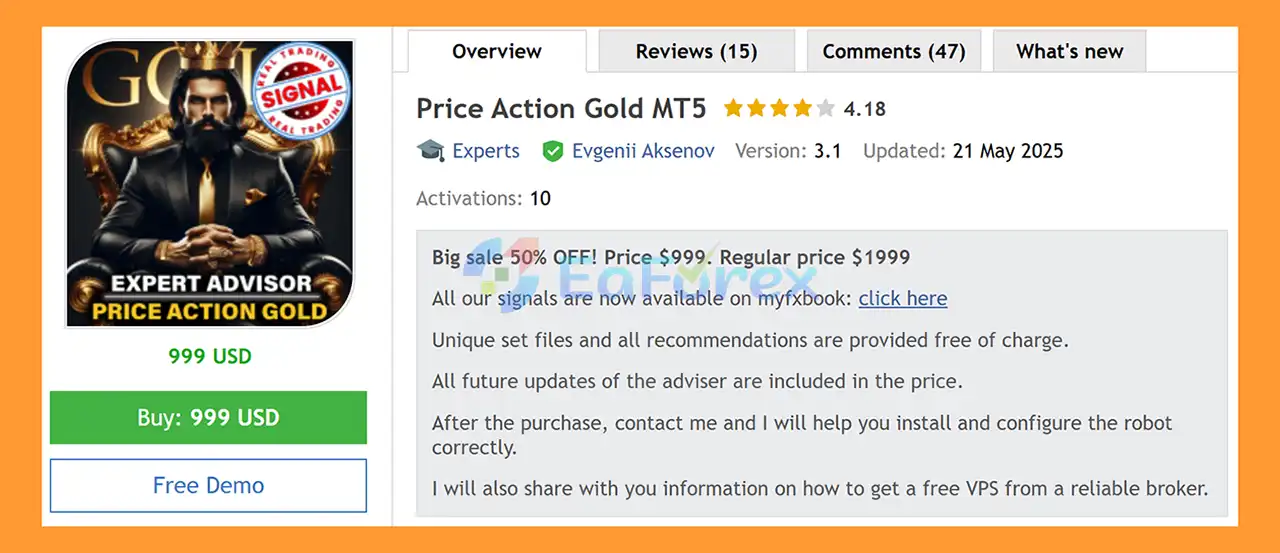Image resolution: width=1280 pixels, height=553 pixels.
Task: Click the 4.18 rating score
Action: (865, 109)
